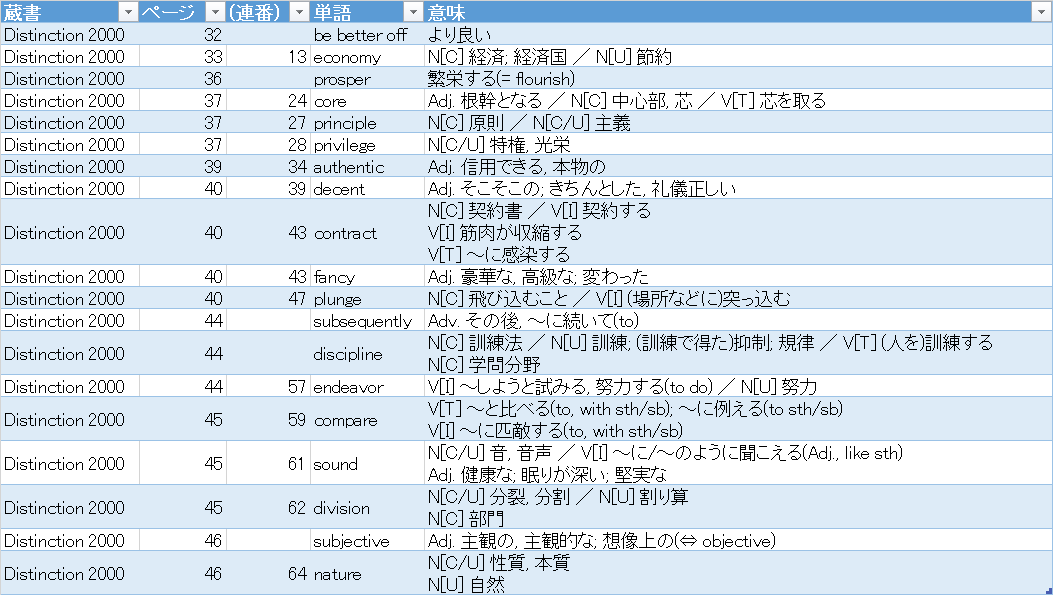Open the 単語 column filter dropdown
Screen dimensions: 1053x595
[x=412, y=12]
